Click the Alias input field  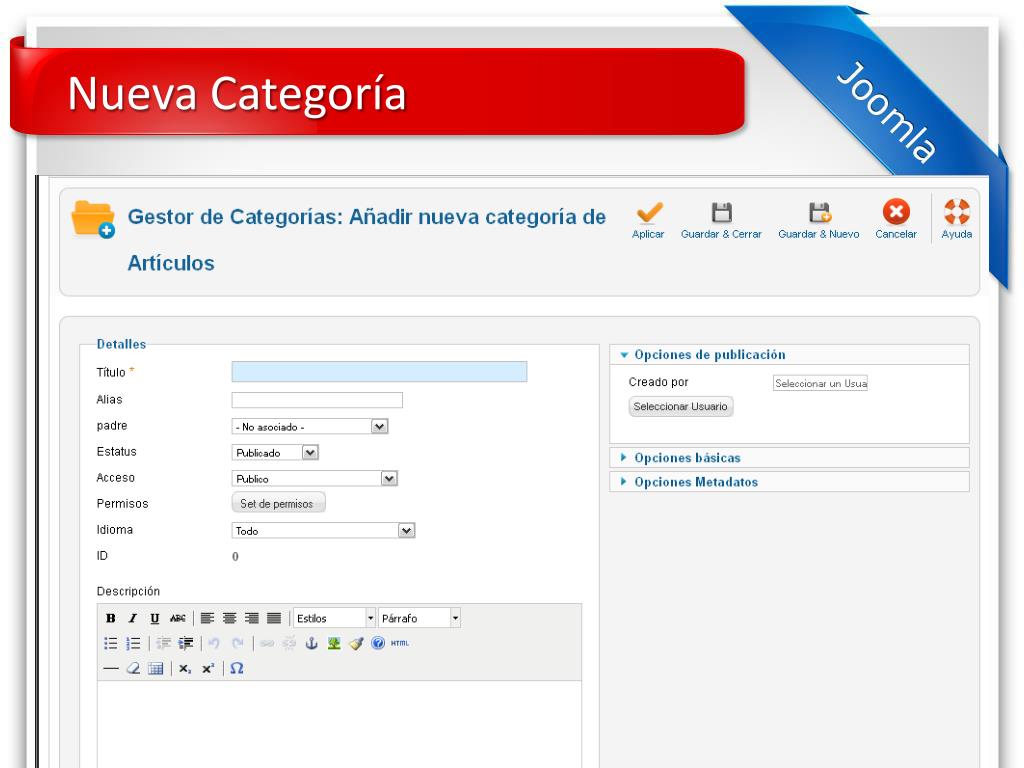point(317,400)
